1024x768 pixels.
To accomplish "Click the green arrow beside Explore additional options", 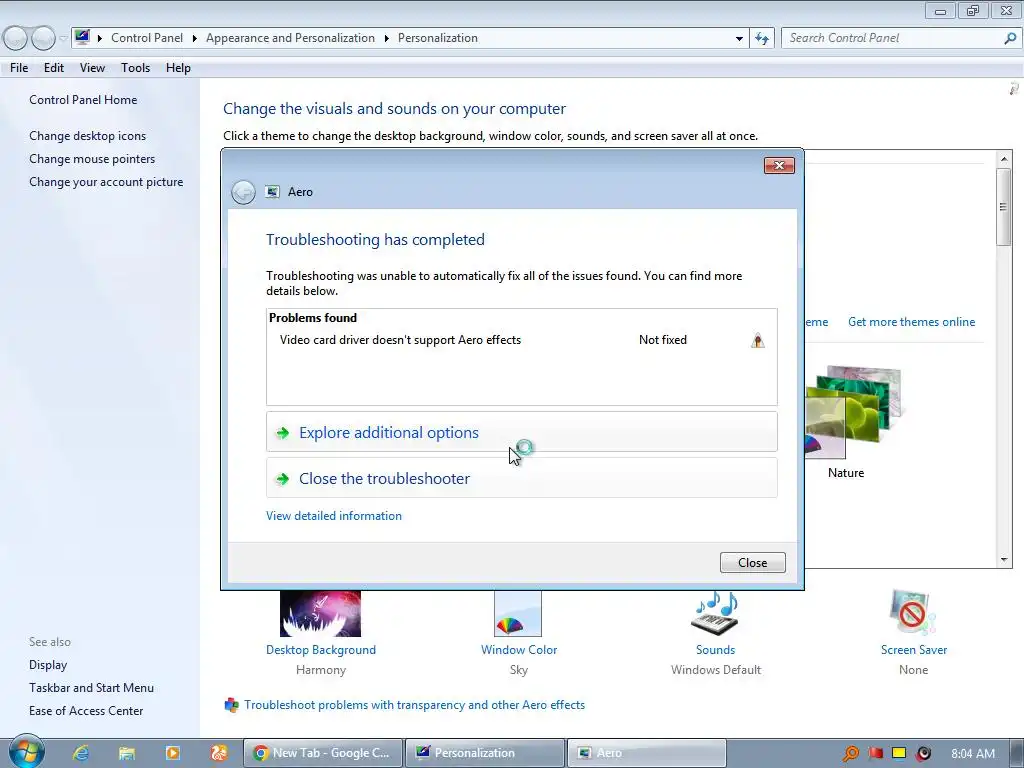I will coord(283,433).
